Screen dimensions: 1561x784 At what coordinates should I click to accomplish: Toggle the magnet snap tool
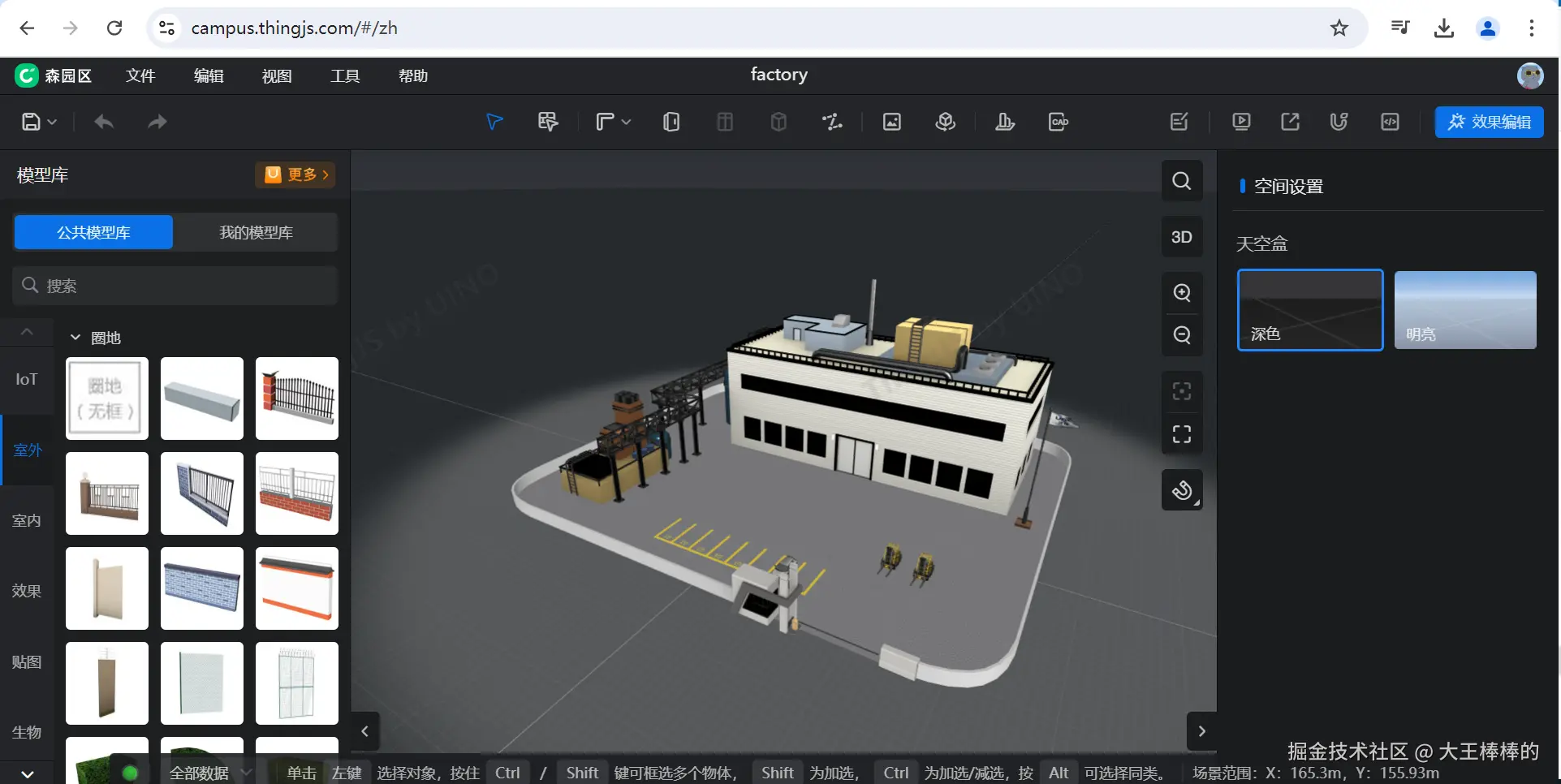1339,122
